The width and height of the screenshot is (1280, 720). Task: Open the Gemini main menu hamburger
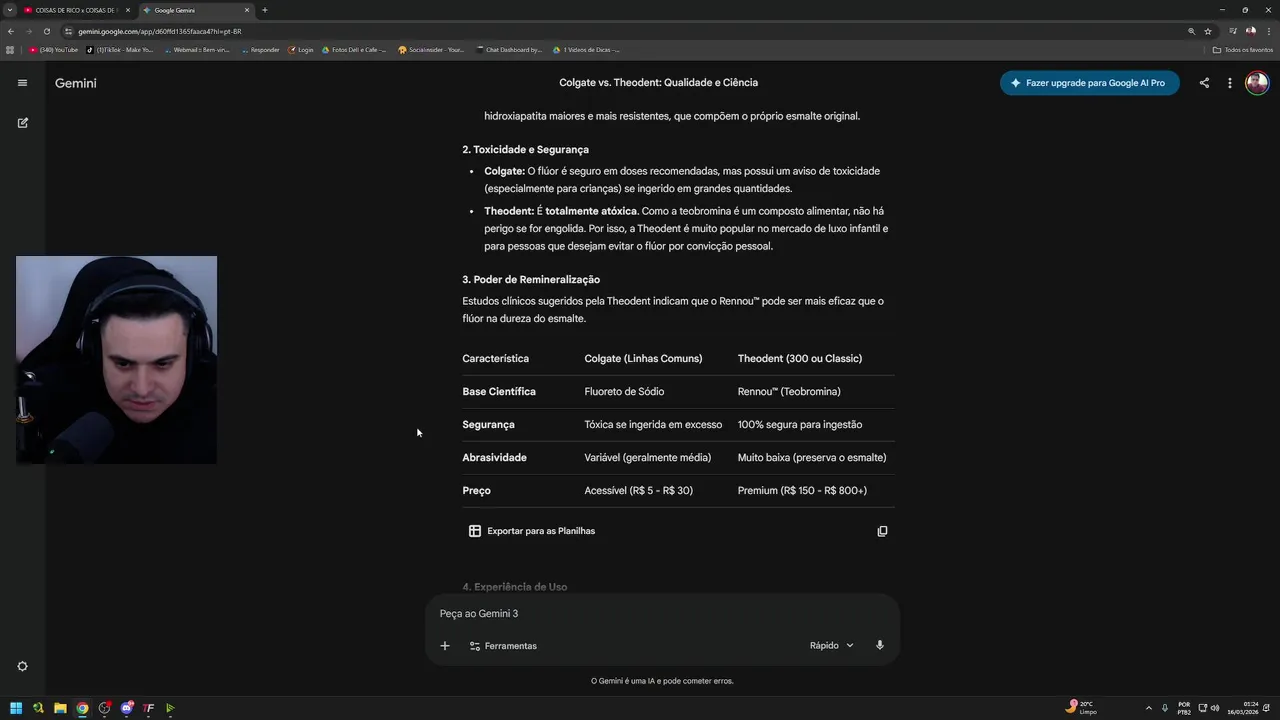22,83
